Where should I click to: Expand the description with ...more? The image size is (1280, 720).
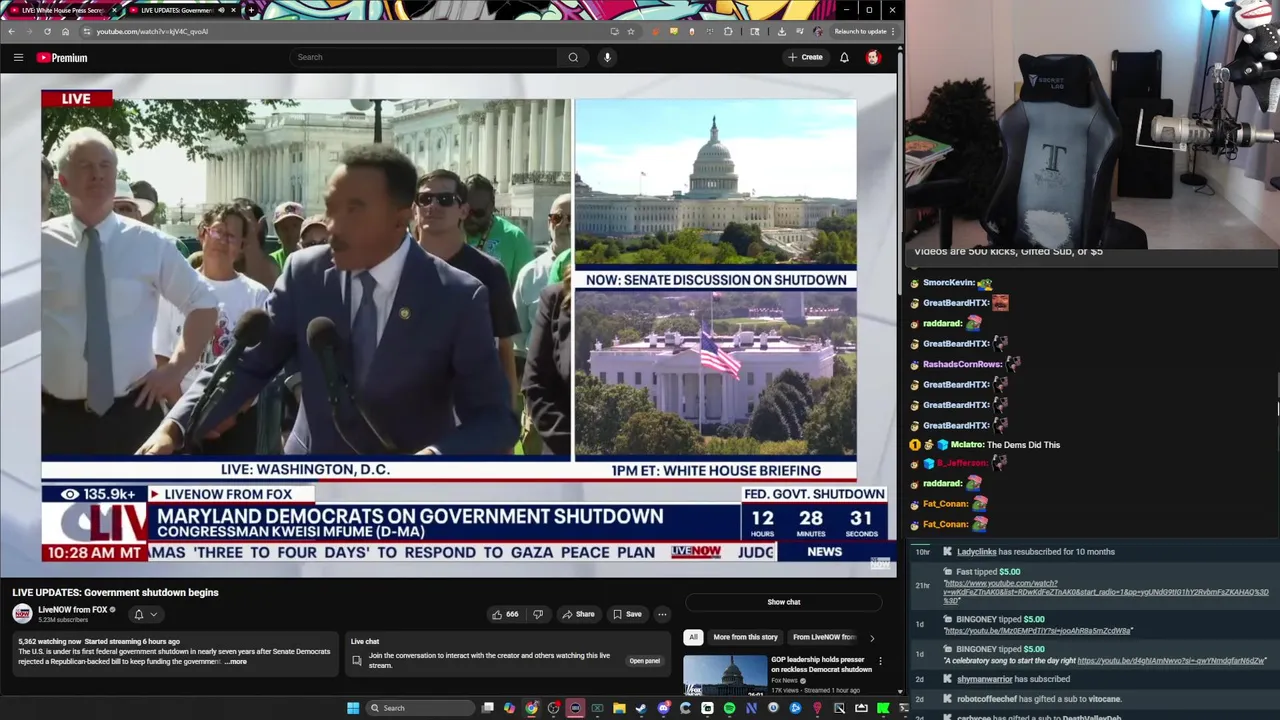235,661
